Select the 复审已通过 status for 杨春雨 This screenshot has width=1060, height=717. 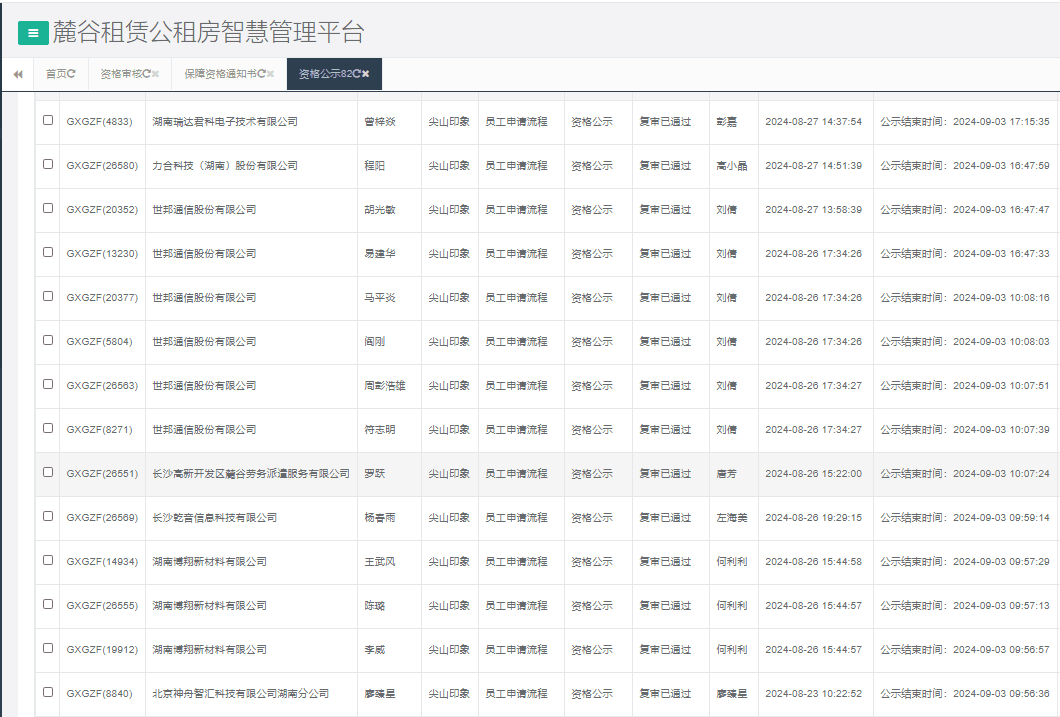[665, 518]
